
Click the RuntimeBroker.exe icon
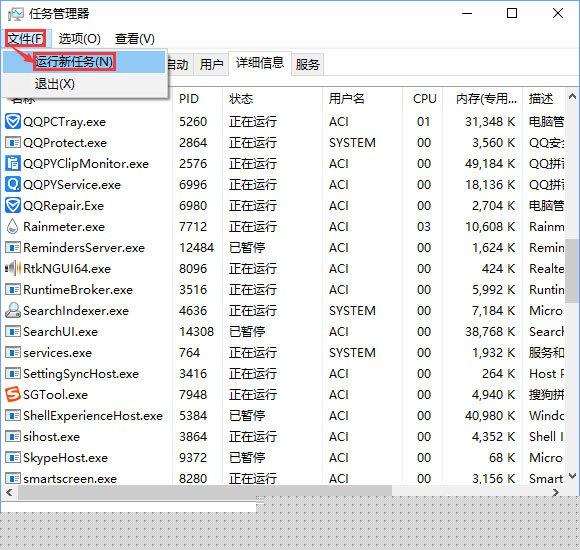click(x=13, y=289)
